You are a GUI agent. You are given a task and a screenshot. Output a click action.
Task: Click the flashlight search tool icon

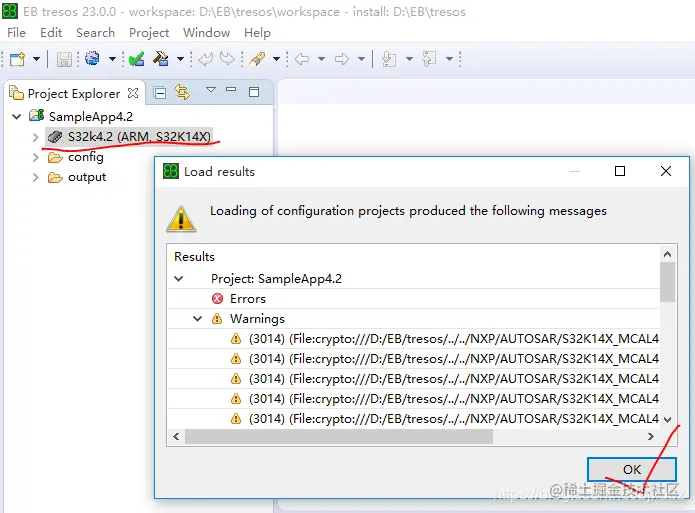(257, 59)
